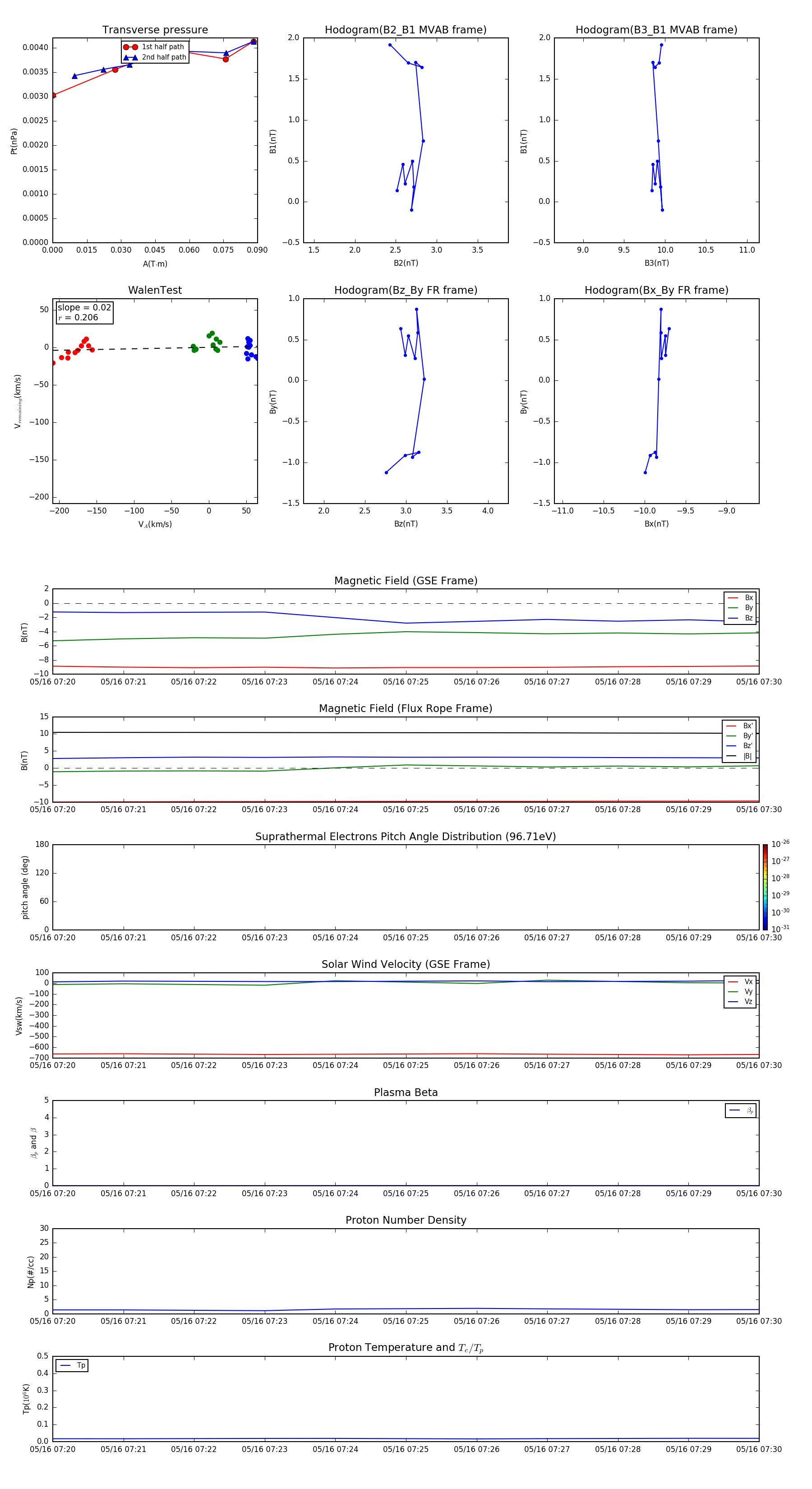This screenshot has width=812, height=1489.
Task: Click the dashed fit line in WalenTest plot
Action: coord(155,348)
